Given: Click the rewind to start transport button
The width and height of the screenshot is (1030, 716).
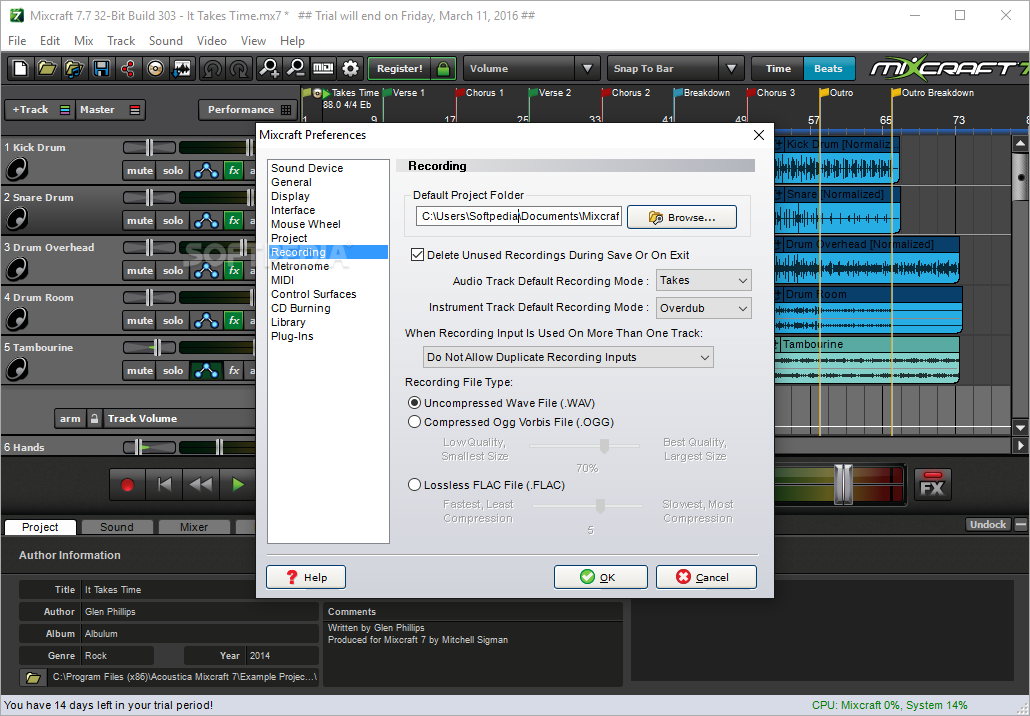Looking at the screenshot, I should pos(164,485).
